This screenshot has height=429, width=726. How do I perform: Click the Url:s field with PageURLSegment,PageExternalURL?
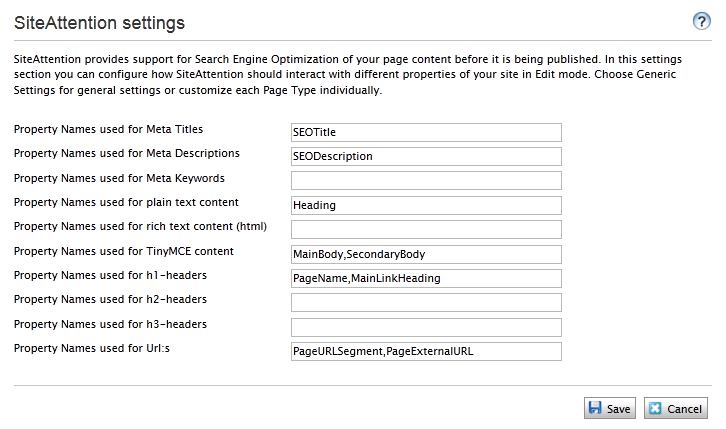pyautogui.click(x=426, y=351)
